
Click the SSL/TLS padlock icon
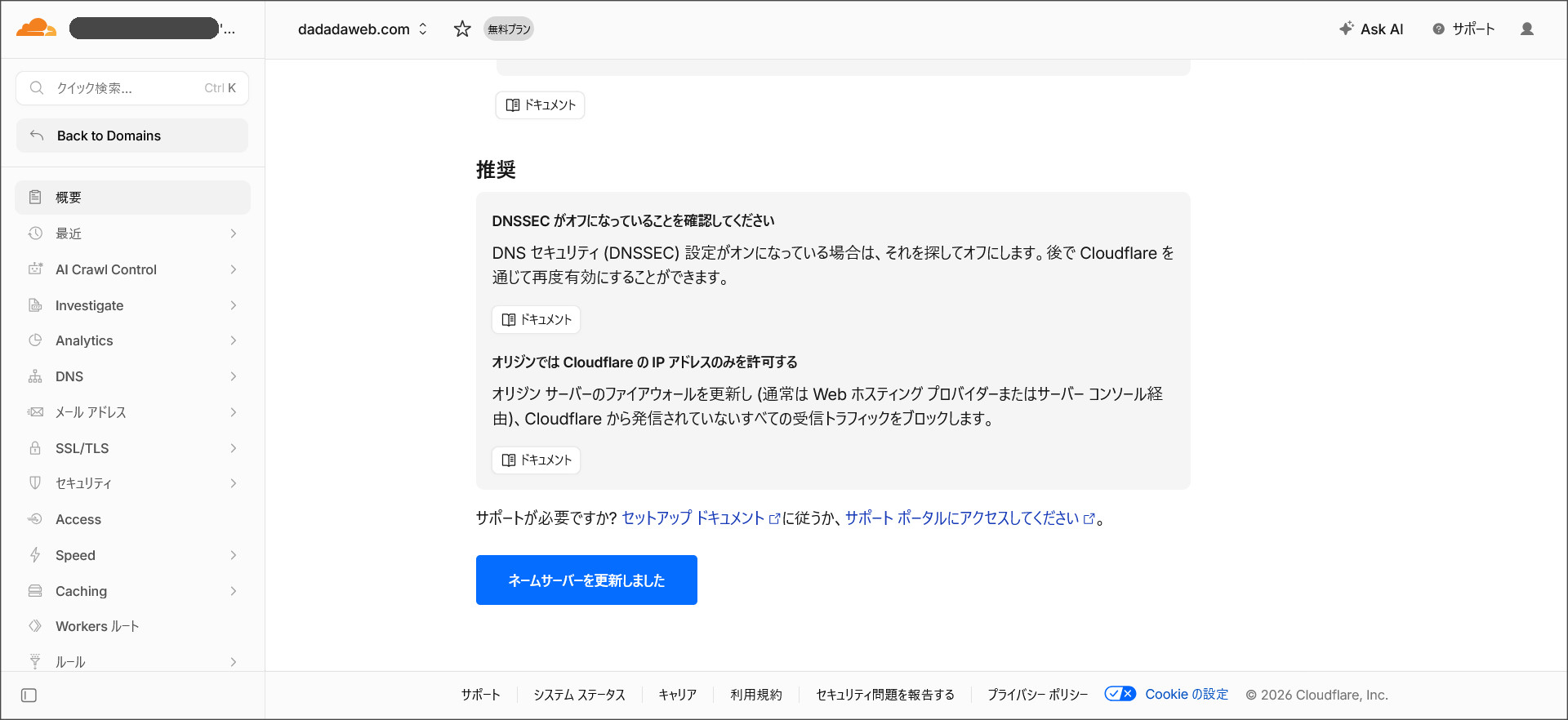tap(35, 448)
